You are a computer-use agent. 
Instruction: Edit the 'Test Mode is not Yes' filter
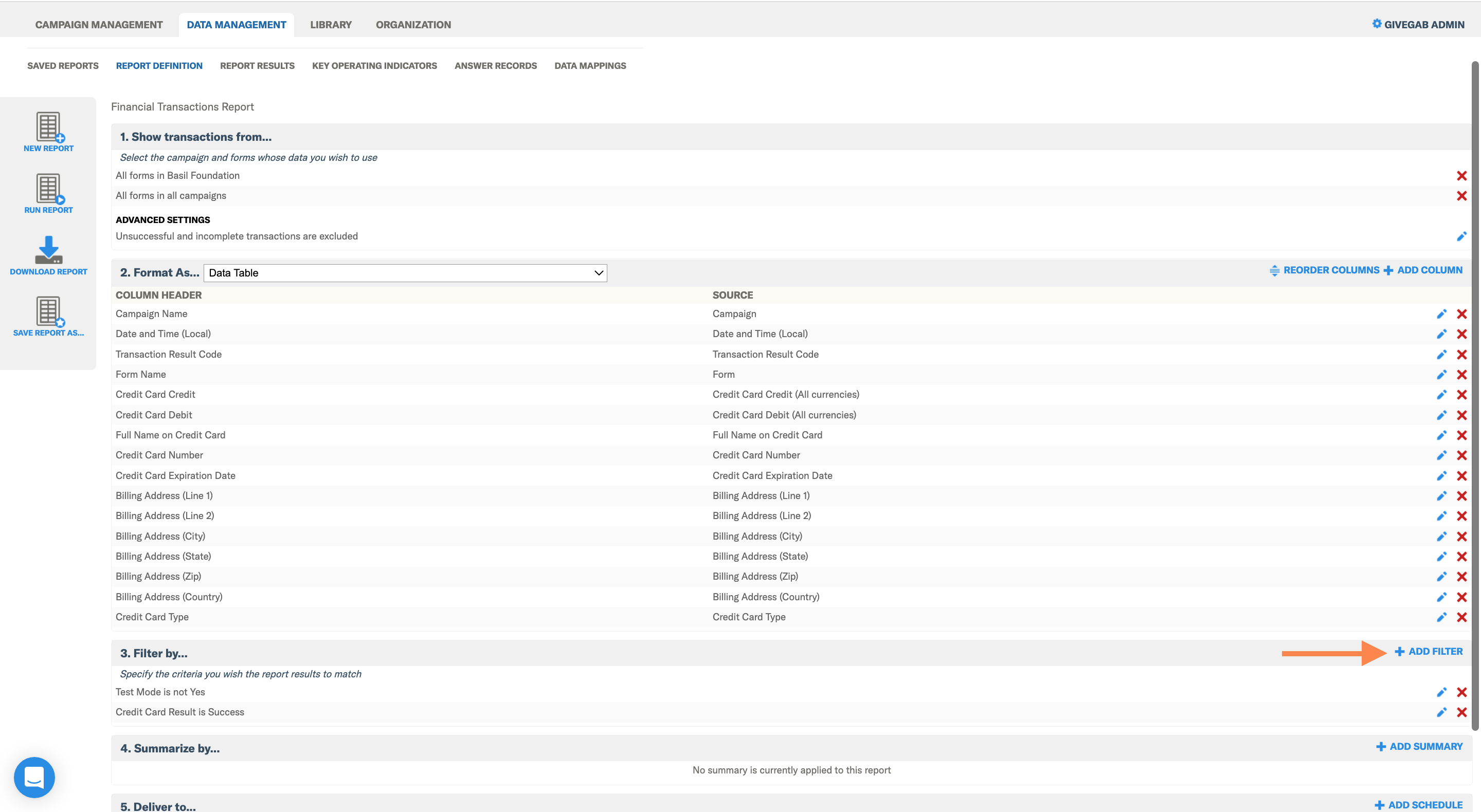[x=1441, y=692]
